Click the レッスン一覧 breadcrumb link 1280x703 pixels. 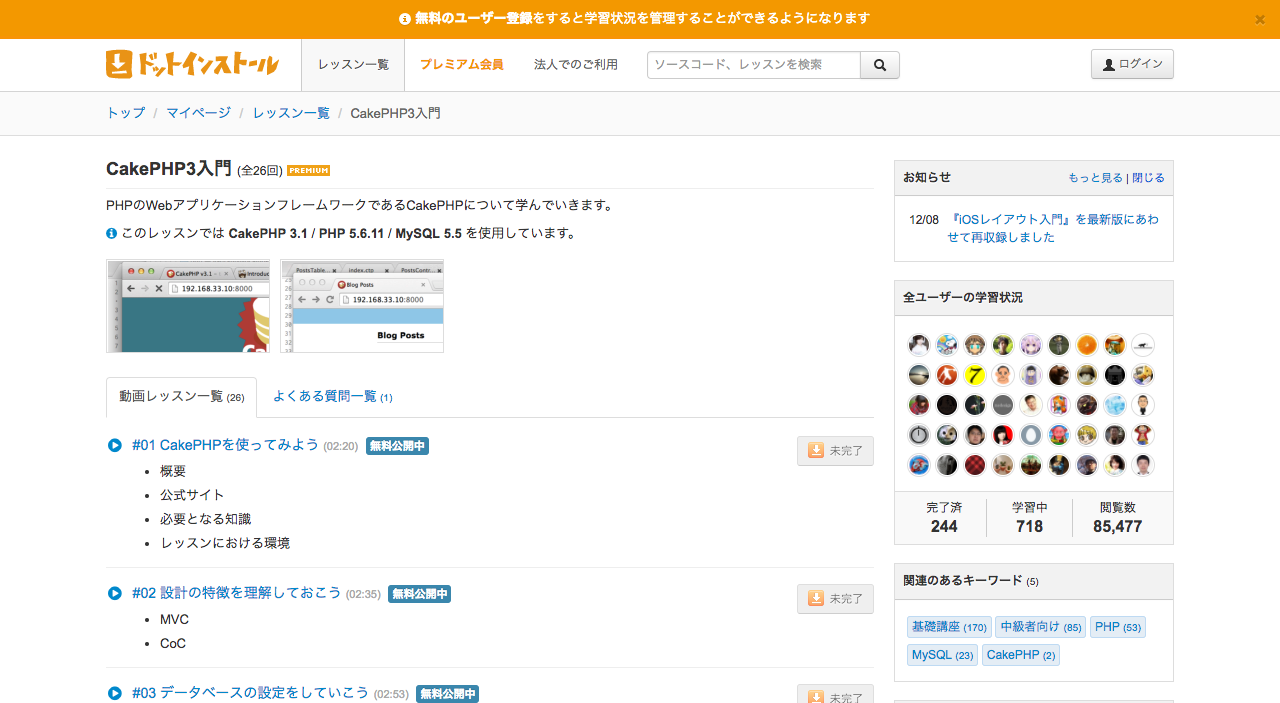coord(291,113)
